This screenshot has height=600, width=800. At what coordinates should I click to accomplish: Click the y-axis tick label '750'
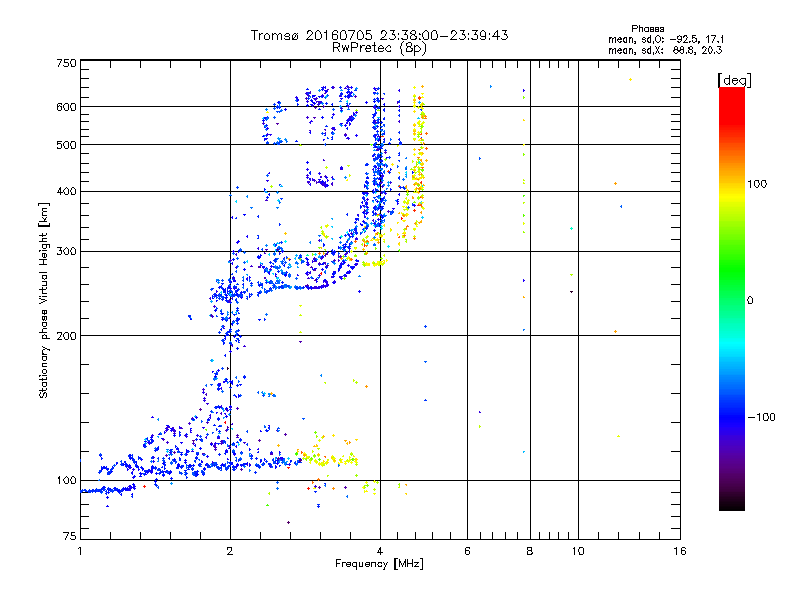pyautogui.click(x=66, y=63)
